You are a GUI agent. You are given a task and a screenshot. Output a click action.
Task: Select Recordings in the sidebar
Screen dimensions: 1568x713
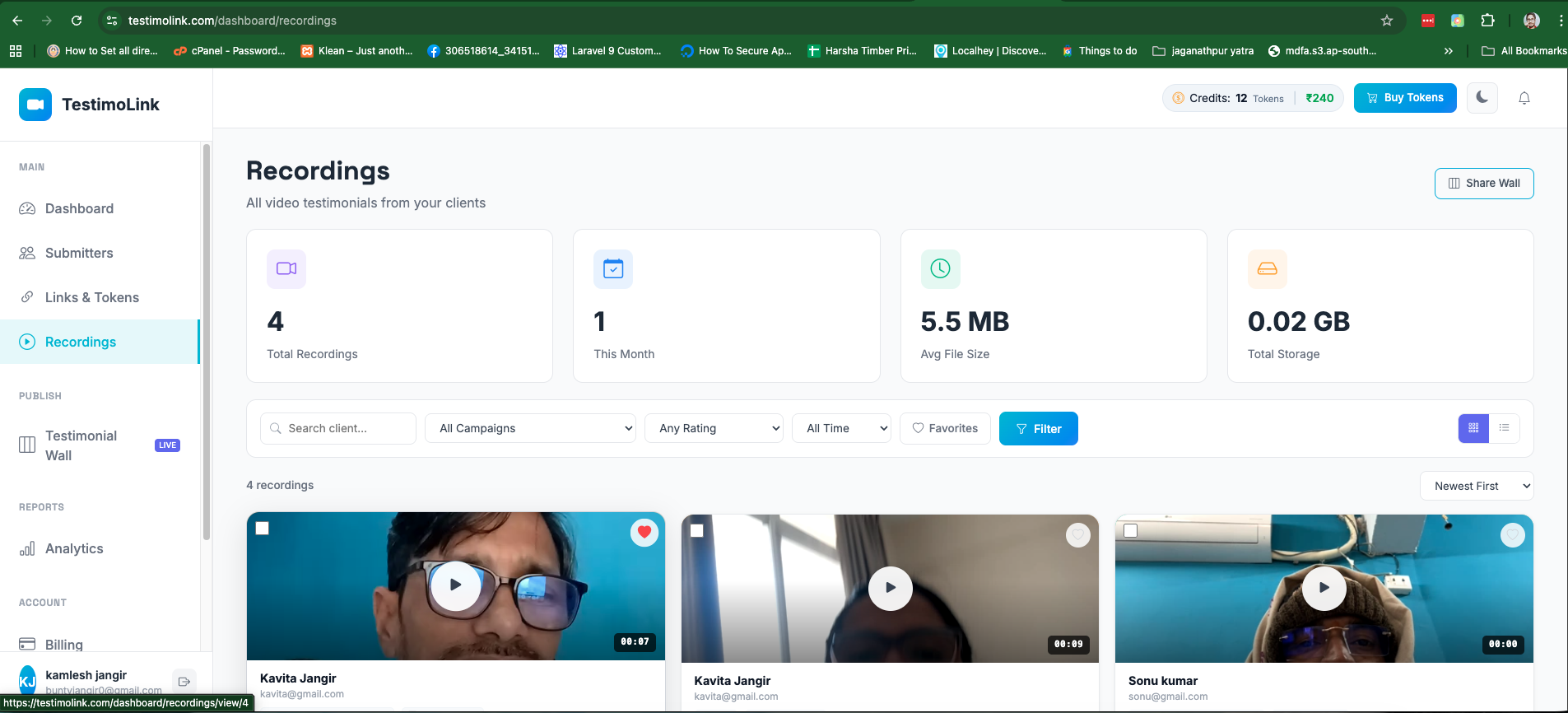[100, 342]
